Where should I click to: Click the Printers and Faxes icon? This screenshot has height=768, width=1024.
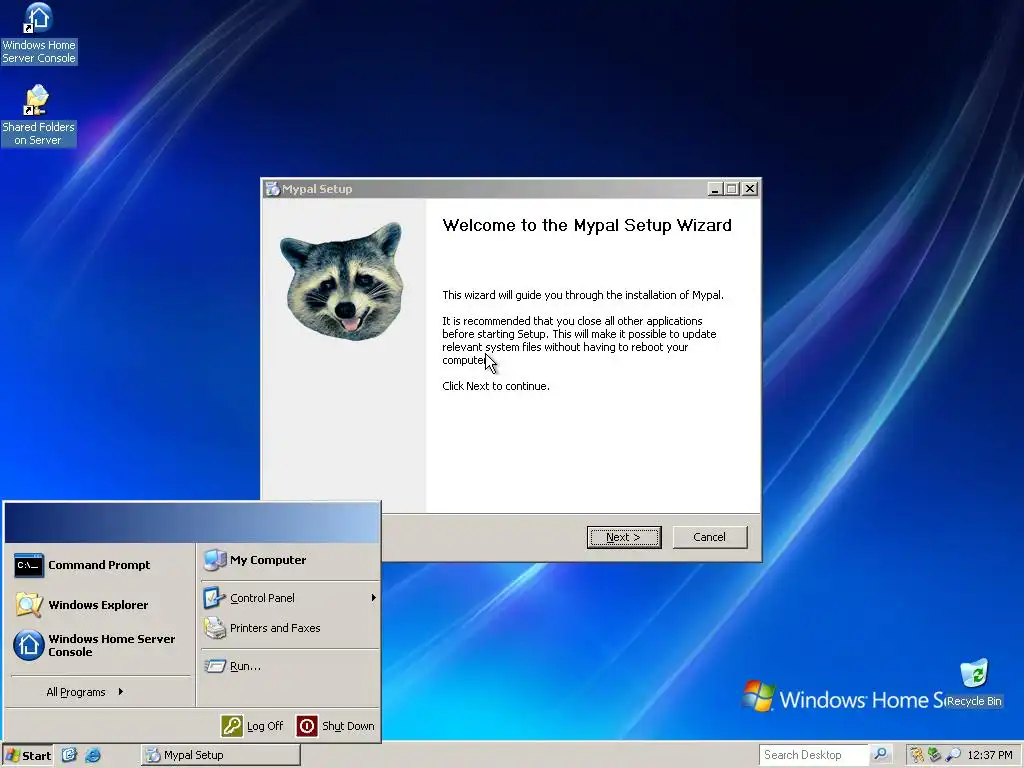click(215, 628)
